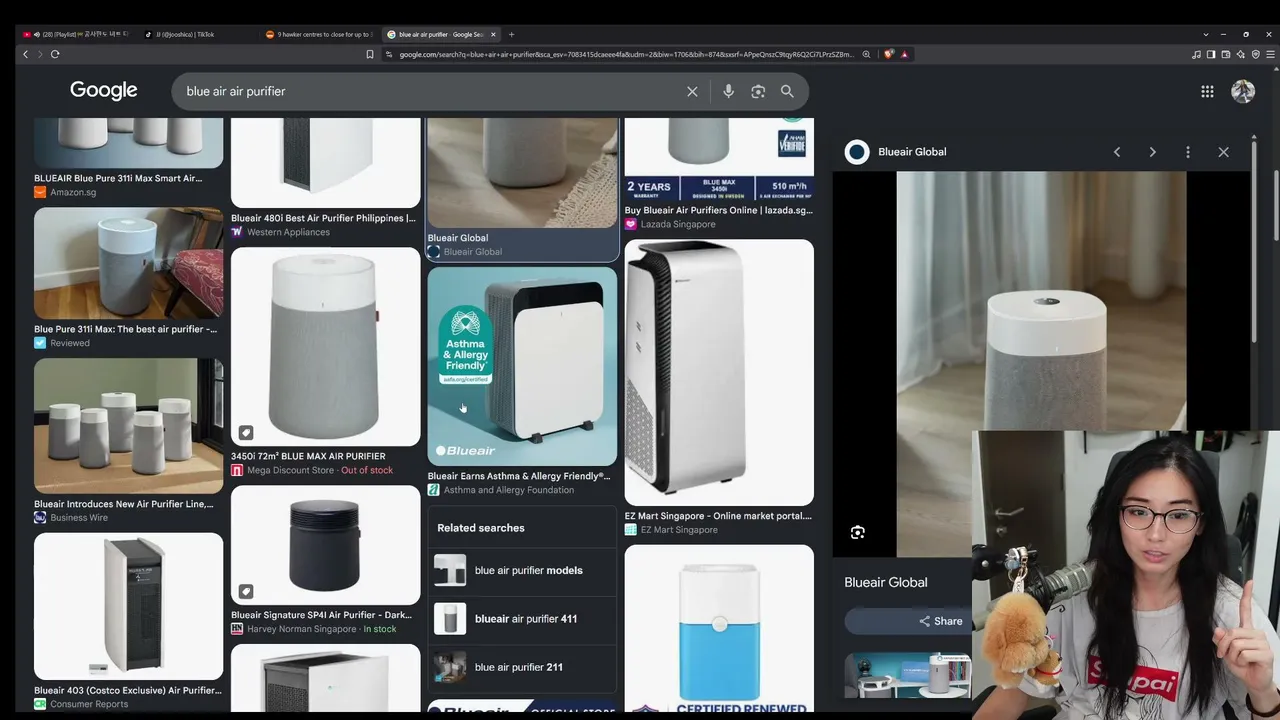The height and width of the screenshot is (720, 1280).
Task: Open the Leo AI sparkle icon
Action: (x=1241, y=54)
